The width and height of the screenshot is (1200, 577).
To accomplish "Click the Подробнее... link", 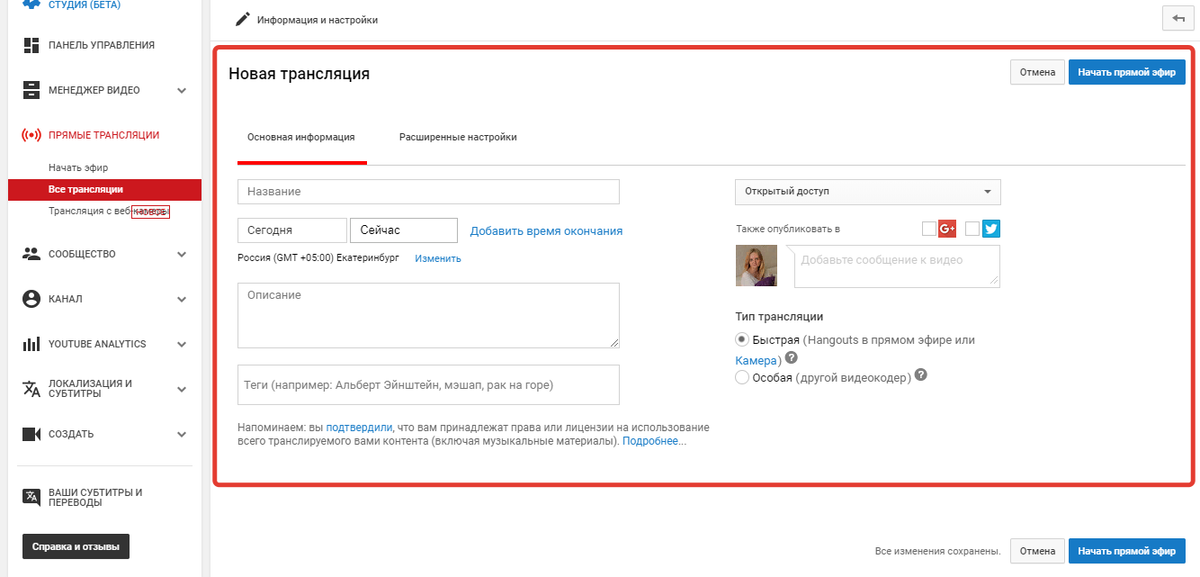I will click(x=654, y=441).
